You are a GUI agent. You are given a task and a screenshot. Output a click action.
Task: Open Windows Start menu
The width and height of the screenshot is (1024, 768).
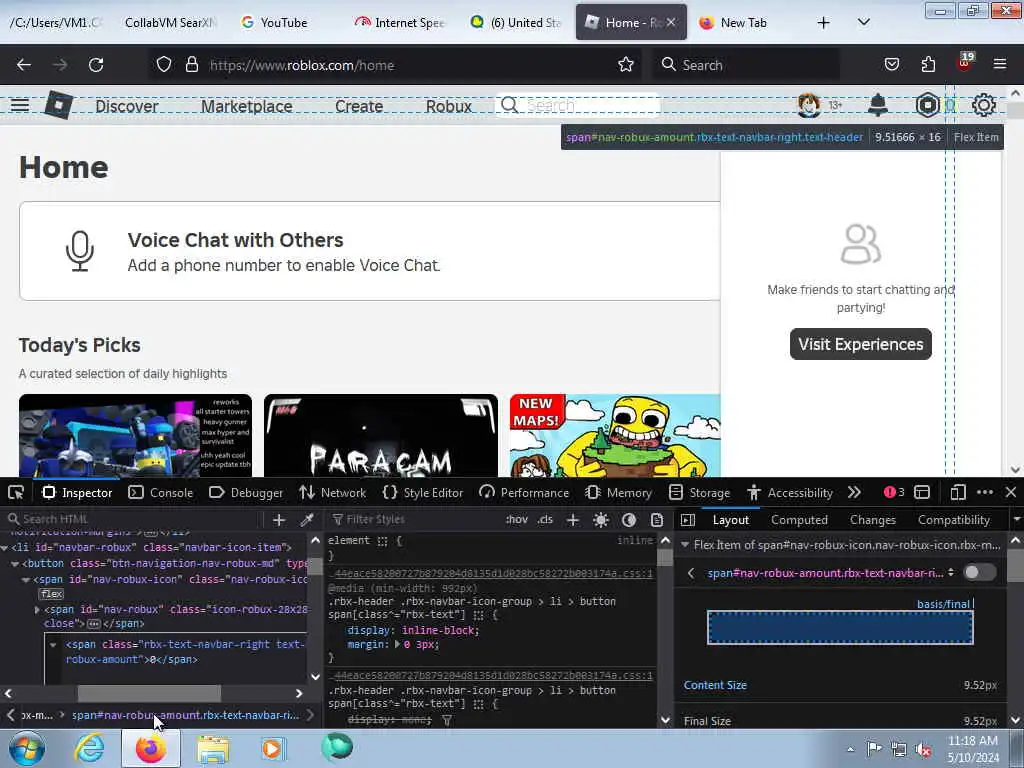click(x=27, y=748)
